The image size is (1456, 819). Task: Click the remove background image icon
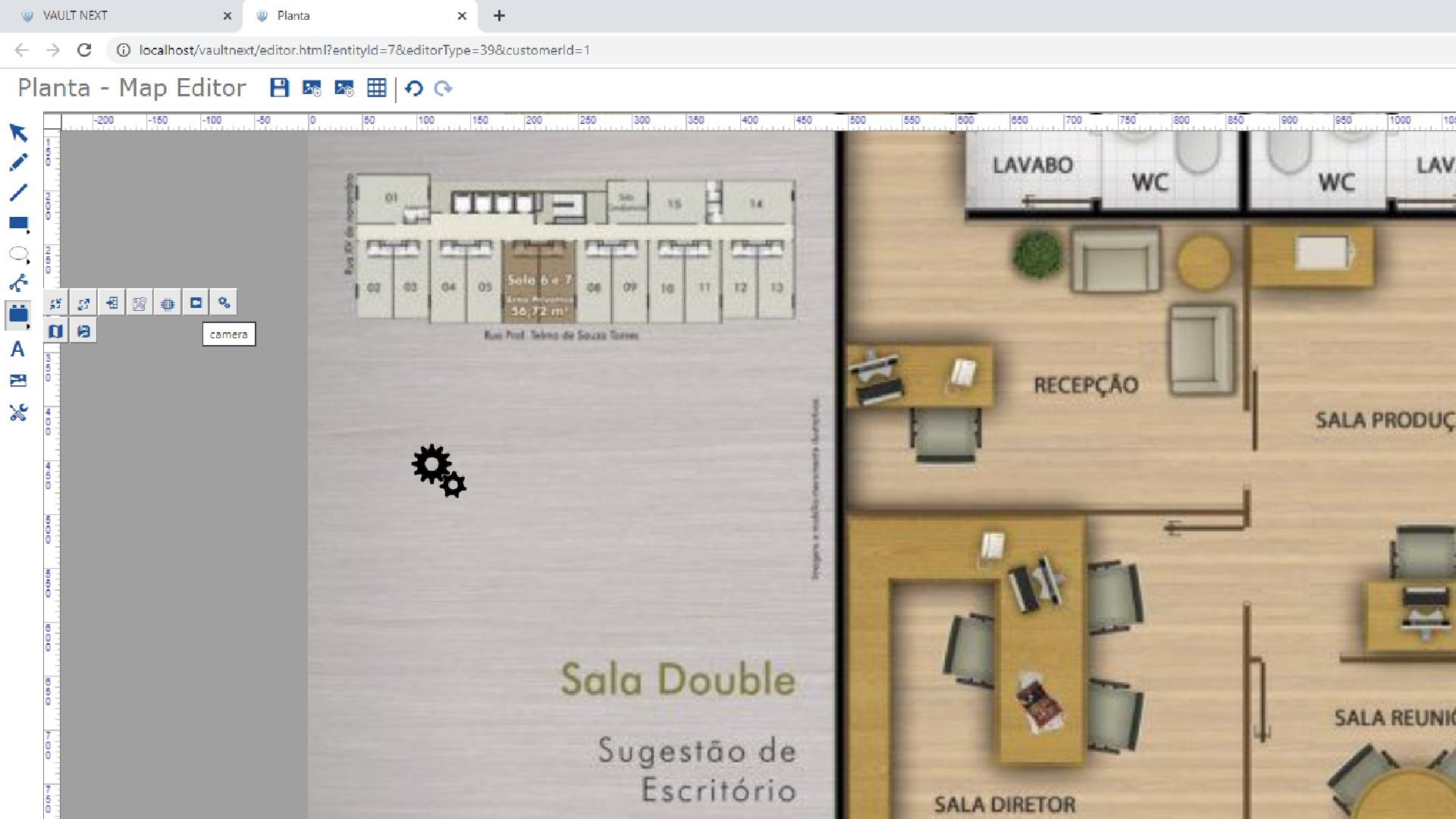344,88
